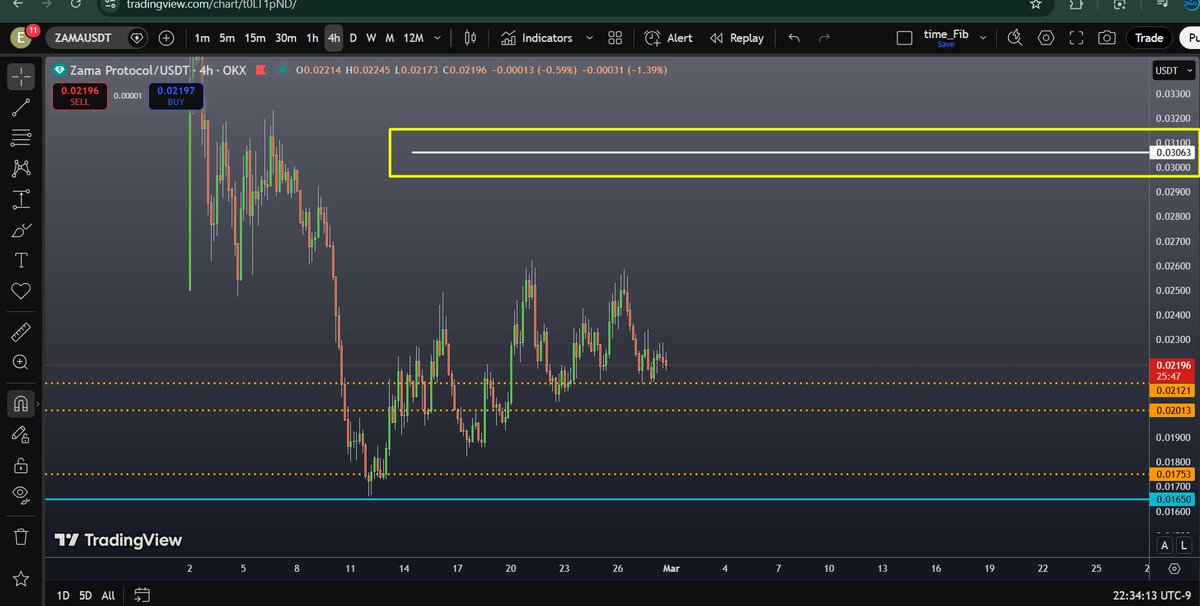The height and width of the screenshot is (606, 1200).
Task: Click the red SELL 0.02196 button
Action: [x=79, y=96]
